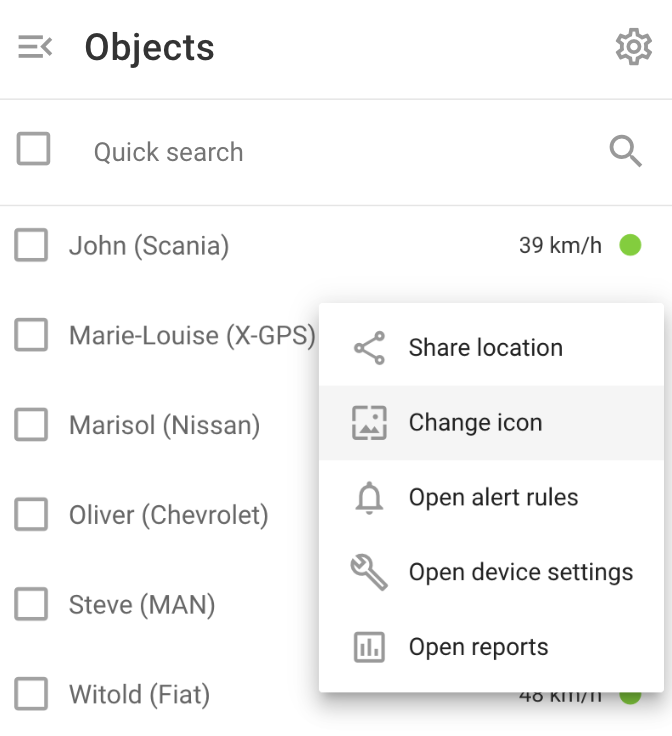
Task: Click the reports chart icon
Action: (x=369, y=647)
